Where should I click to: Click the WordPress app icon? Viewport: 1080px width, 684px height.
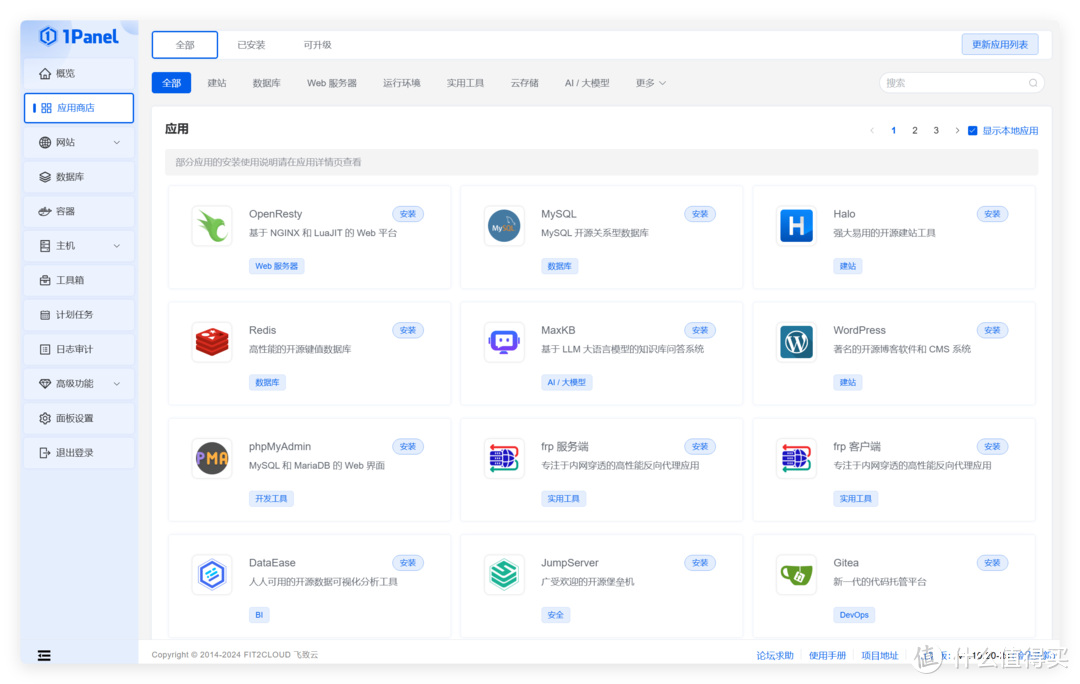[x=796, y=342]
